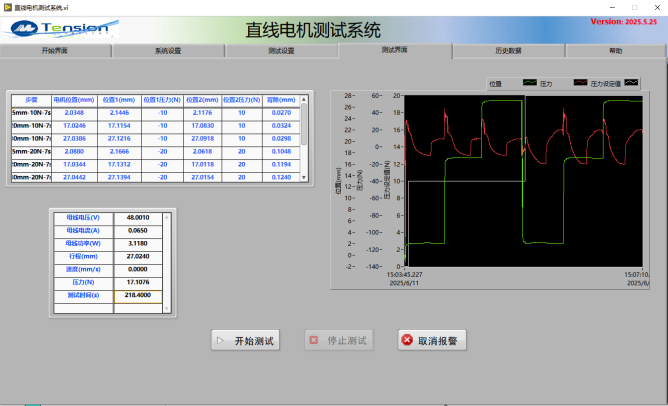Open the 历史数据 tab
The width and height of the screenshot is (668, 406).
click(508, 50)
